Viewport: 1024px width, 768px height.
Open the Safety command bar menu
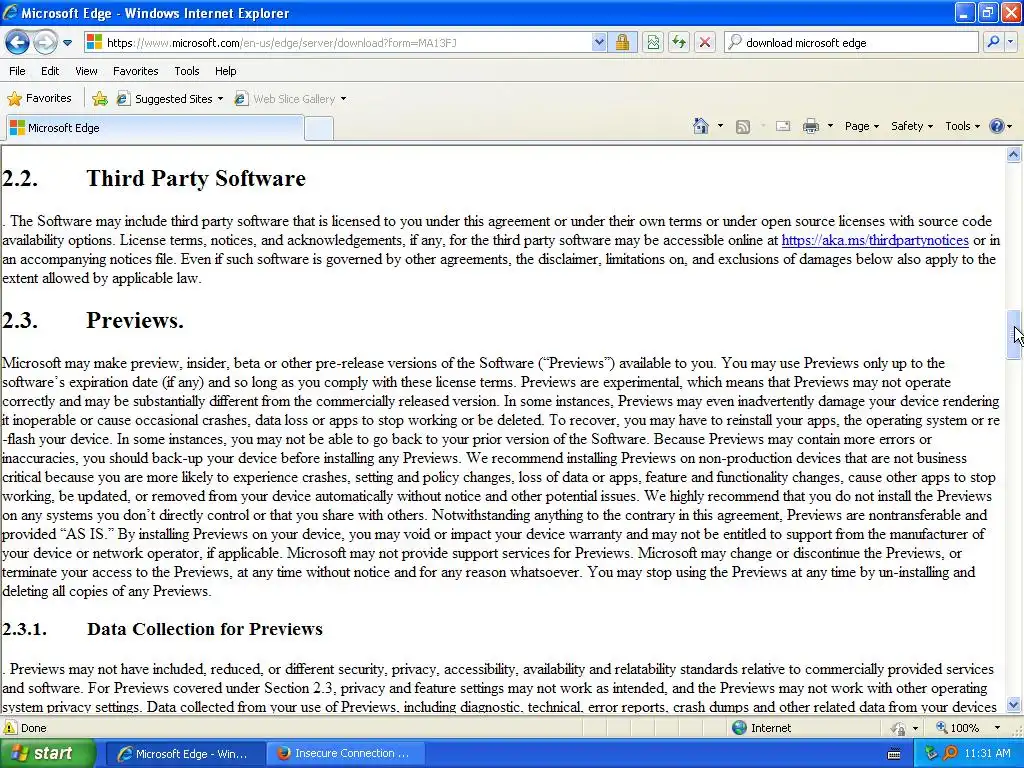912,126
